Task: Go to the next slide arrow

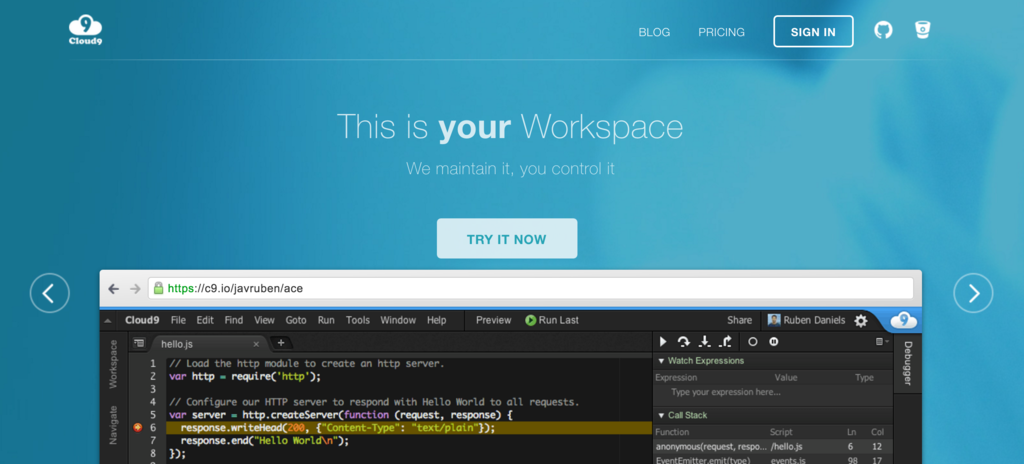Action: pos(973,293)
